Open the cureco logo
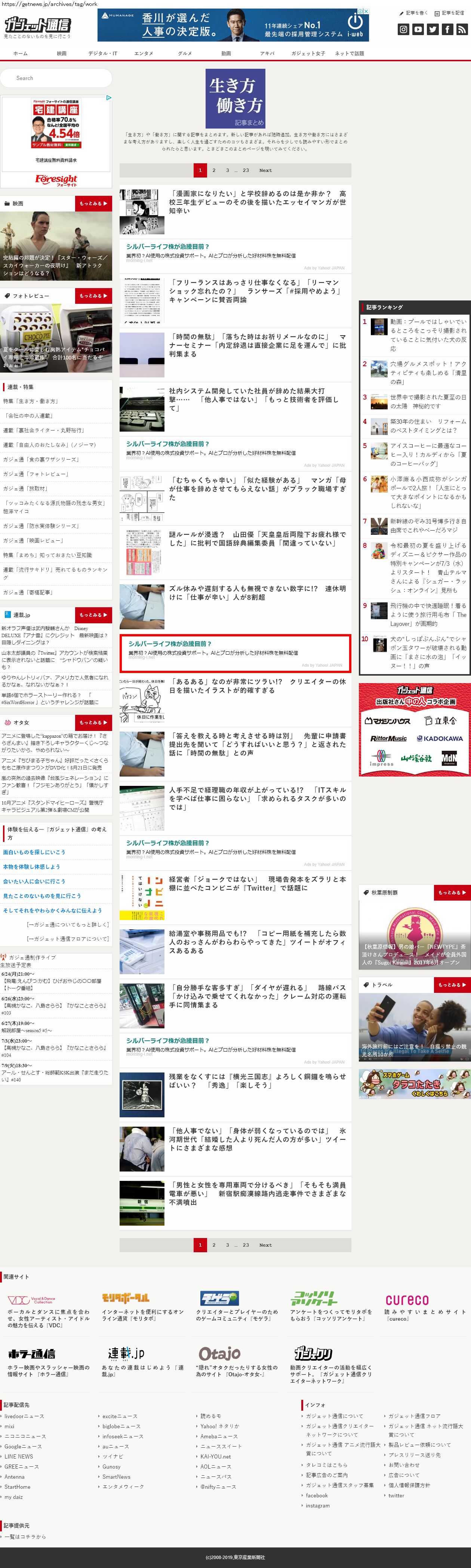Image resolution: width=471 pixels, height=1568 pixels. coord(406,1300)
